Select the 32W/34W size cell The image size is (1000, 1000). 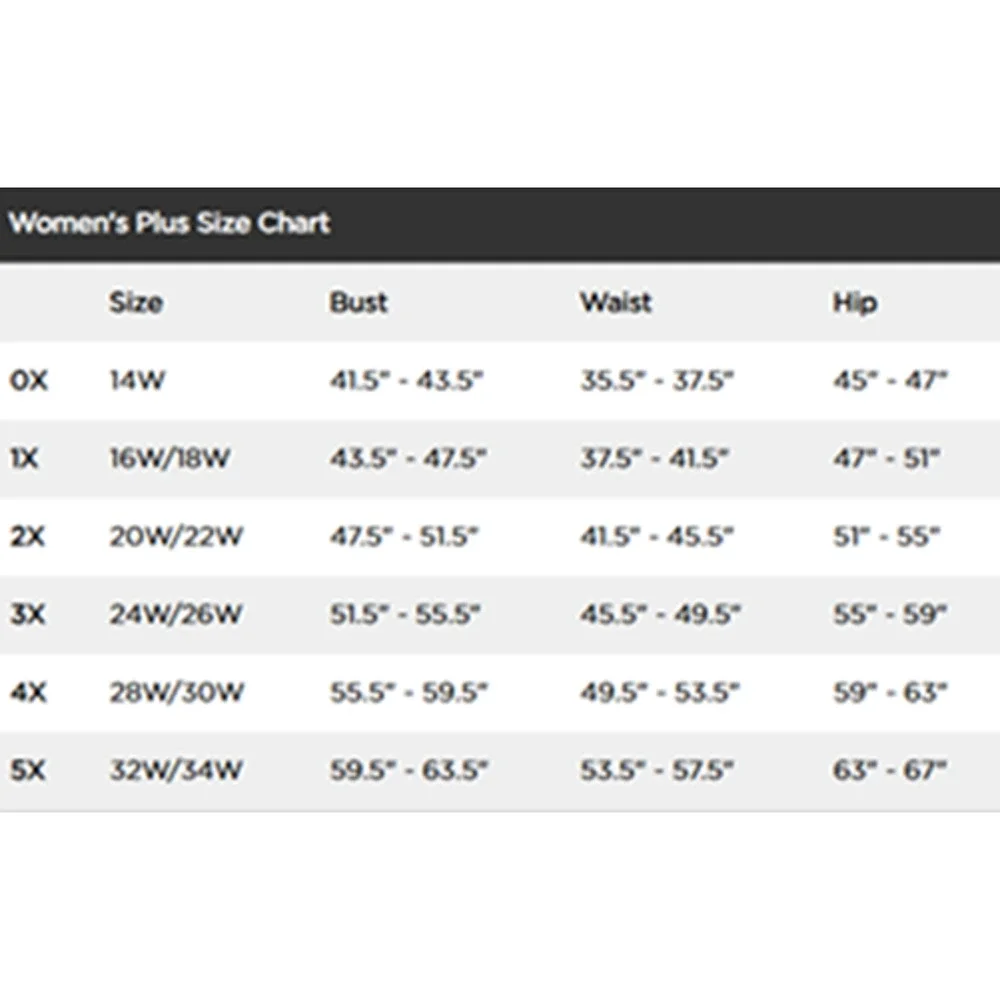coord(176,770)
